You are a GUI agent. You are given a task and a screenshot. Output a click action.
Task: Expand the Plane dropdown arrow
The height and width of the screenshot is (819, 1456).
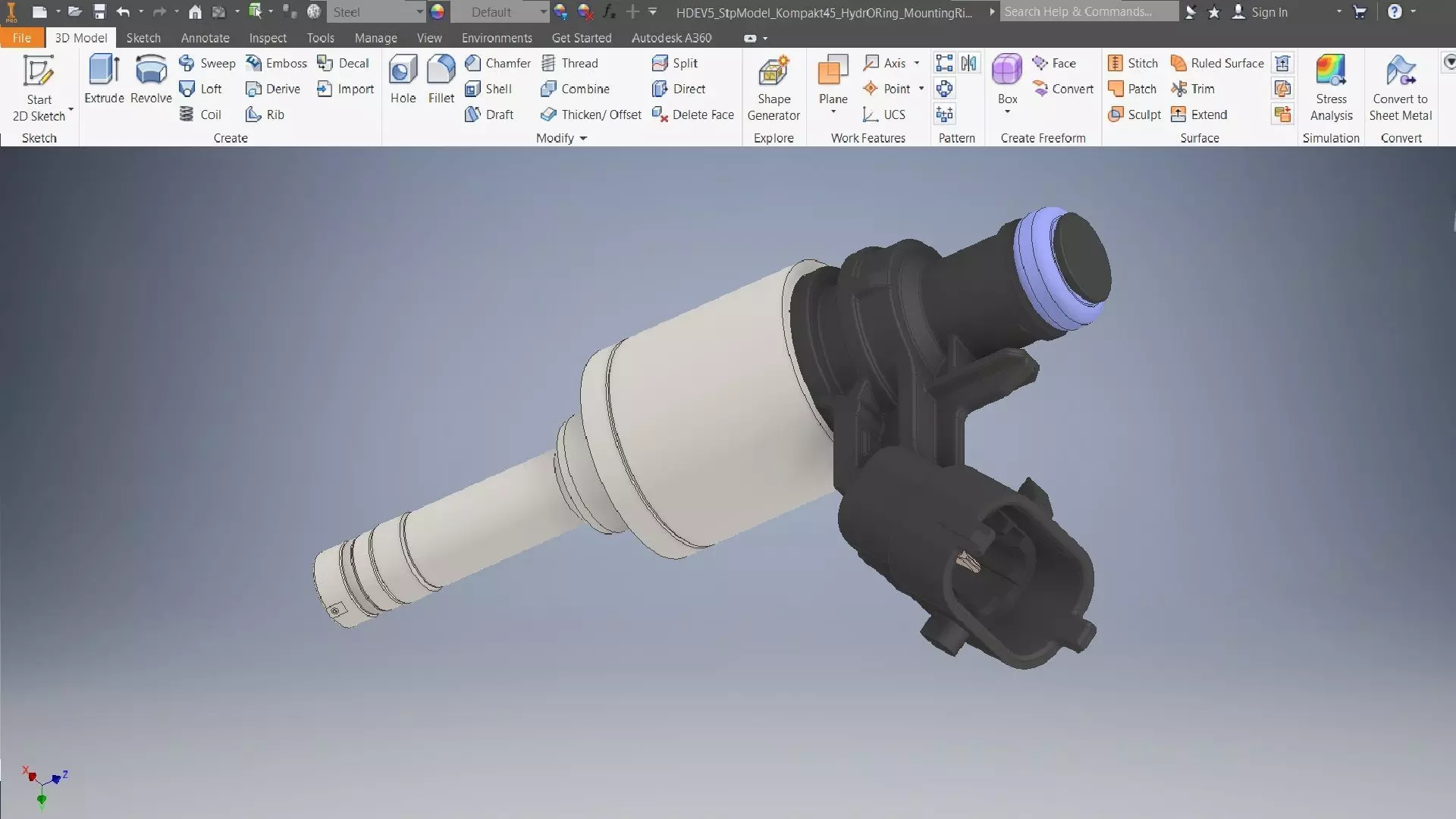(833, 111)
